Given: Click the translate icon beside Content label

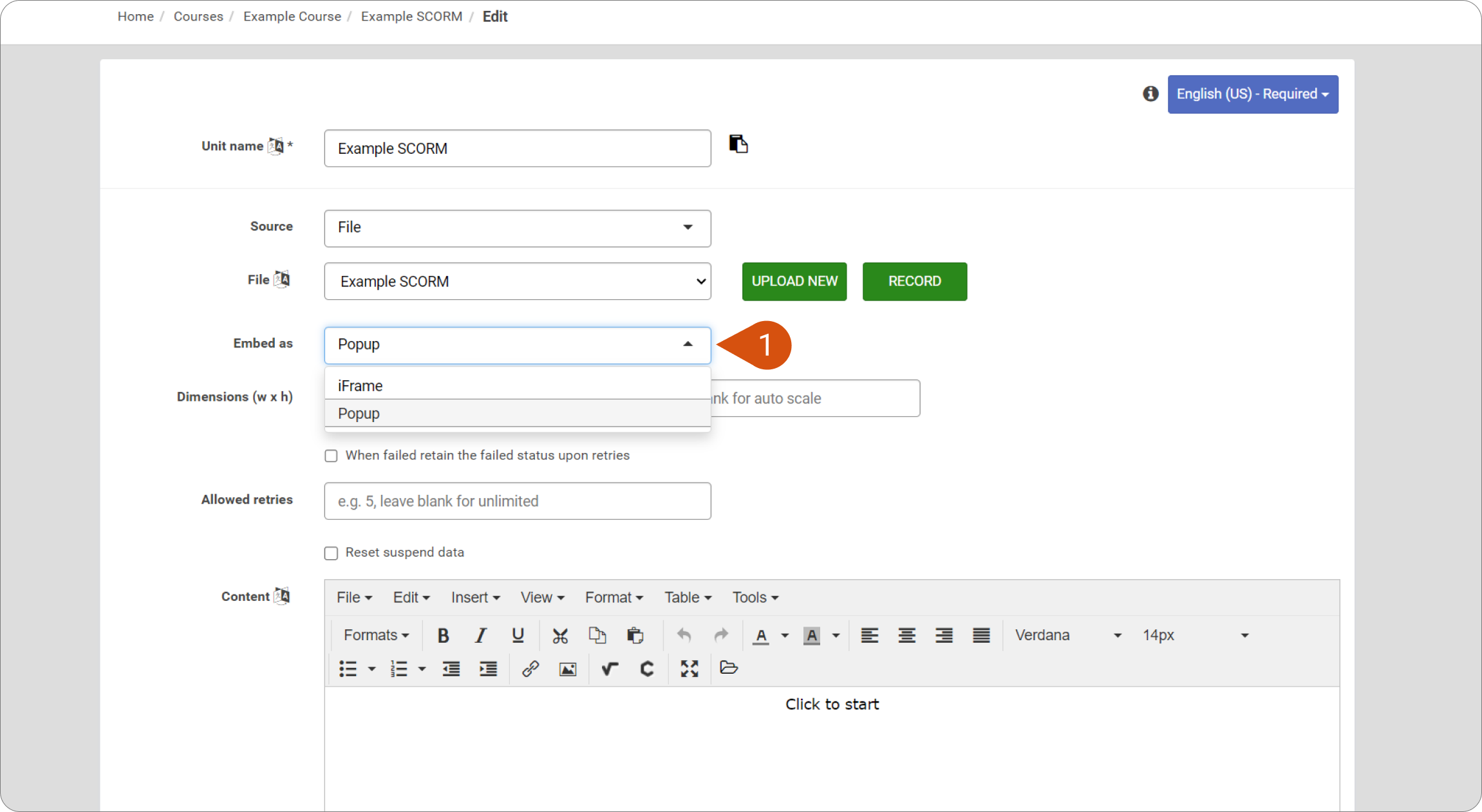Looking at the screenshot, I should (x=282, y=596).
